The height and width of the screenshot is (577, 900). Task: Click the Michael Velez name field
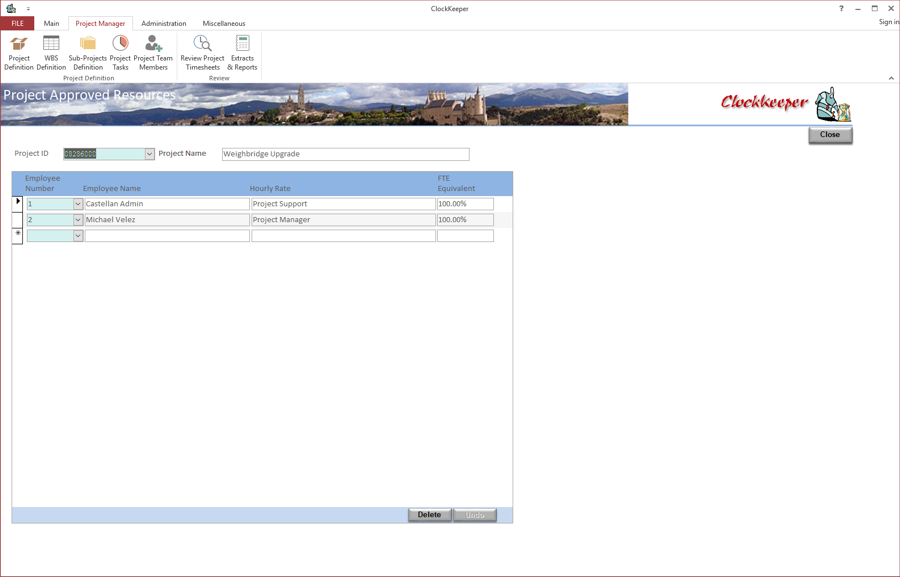click(167, 220)
